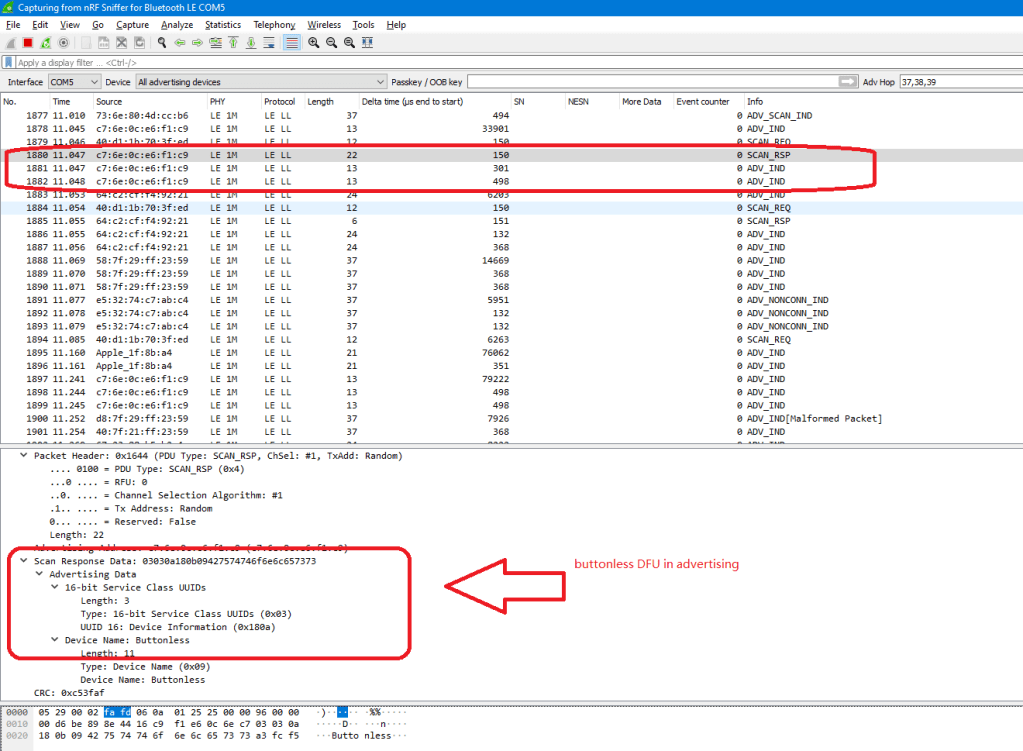Open the Analyze menu
The width and height of the screenshot is (1023, 751).
click(179, 24)
